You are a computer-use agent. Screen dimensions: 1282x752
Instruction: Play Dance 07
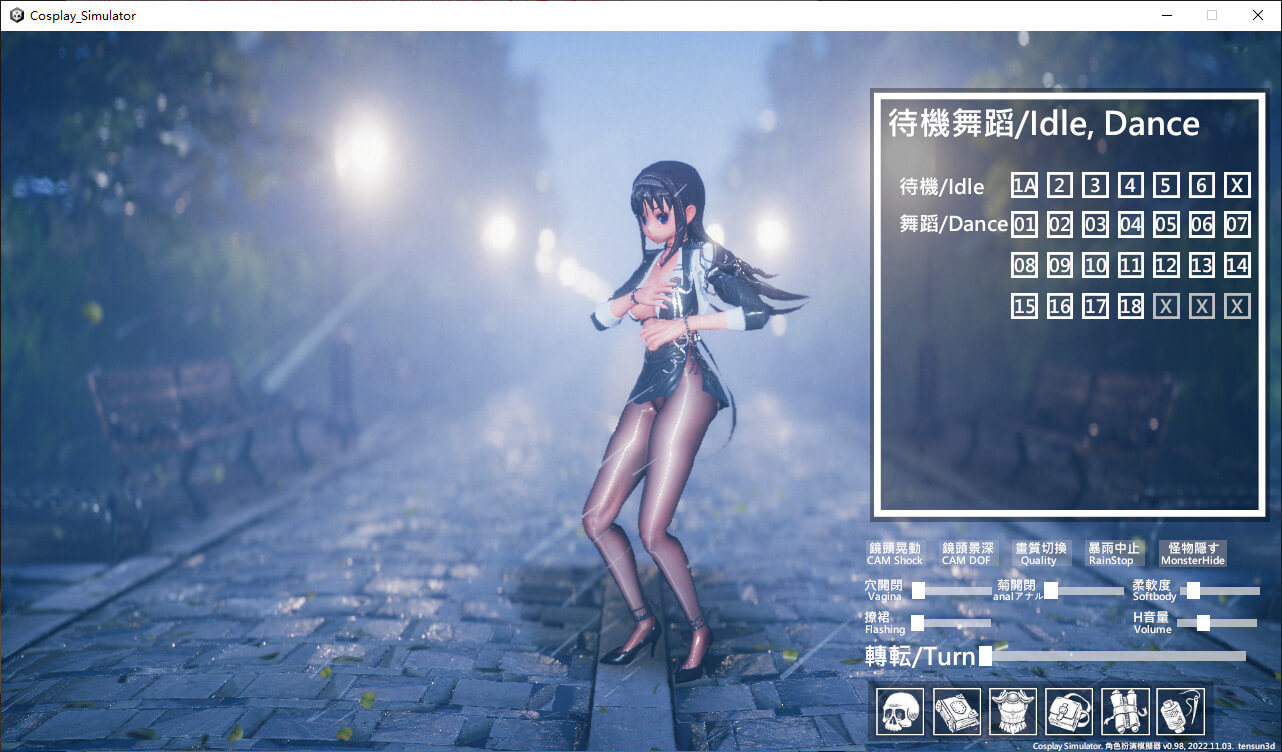(x=1237, y=224)
